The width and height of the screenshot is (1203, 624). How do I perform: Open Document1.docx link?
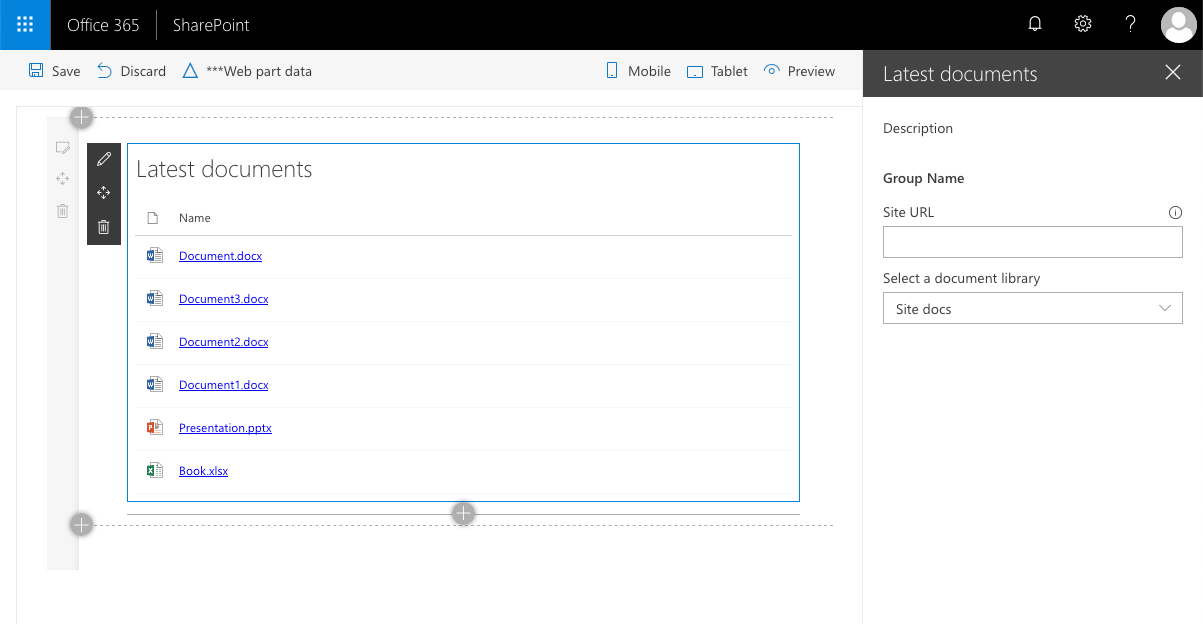click(223, 385)
